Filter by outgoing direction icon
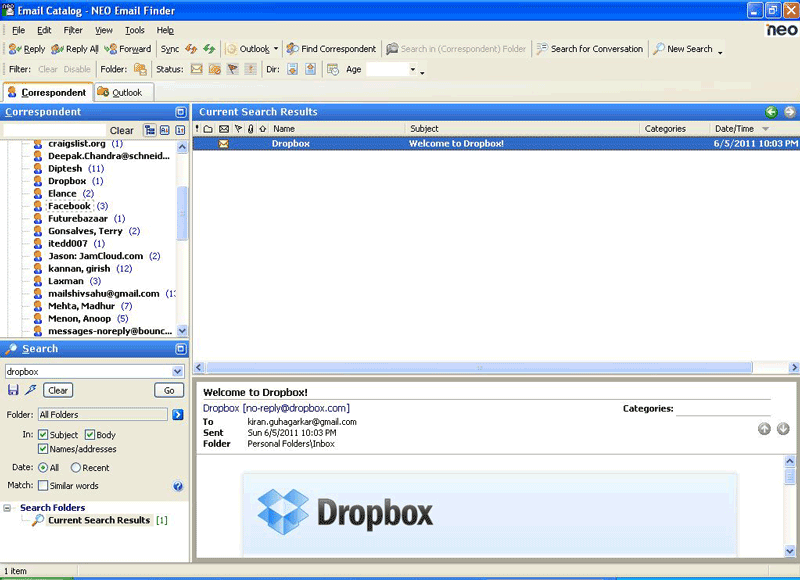This screenshot has width=800, height=580. click(x=310, y=69)
